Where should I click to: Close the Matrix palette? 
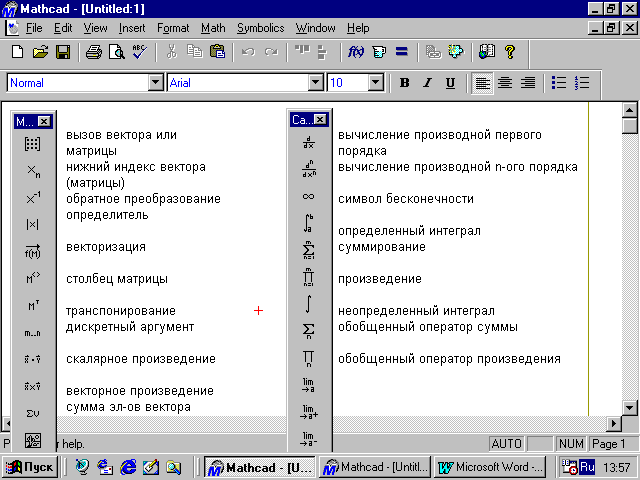(x=44, y=121)
